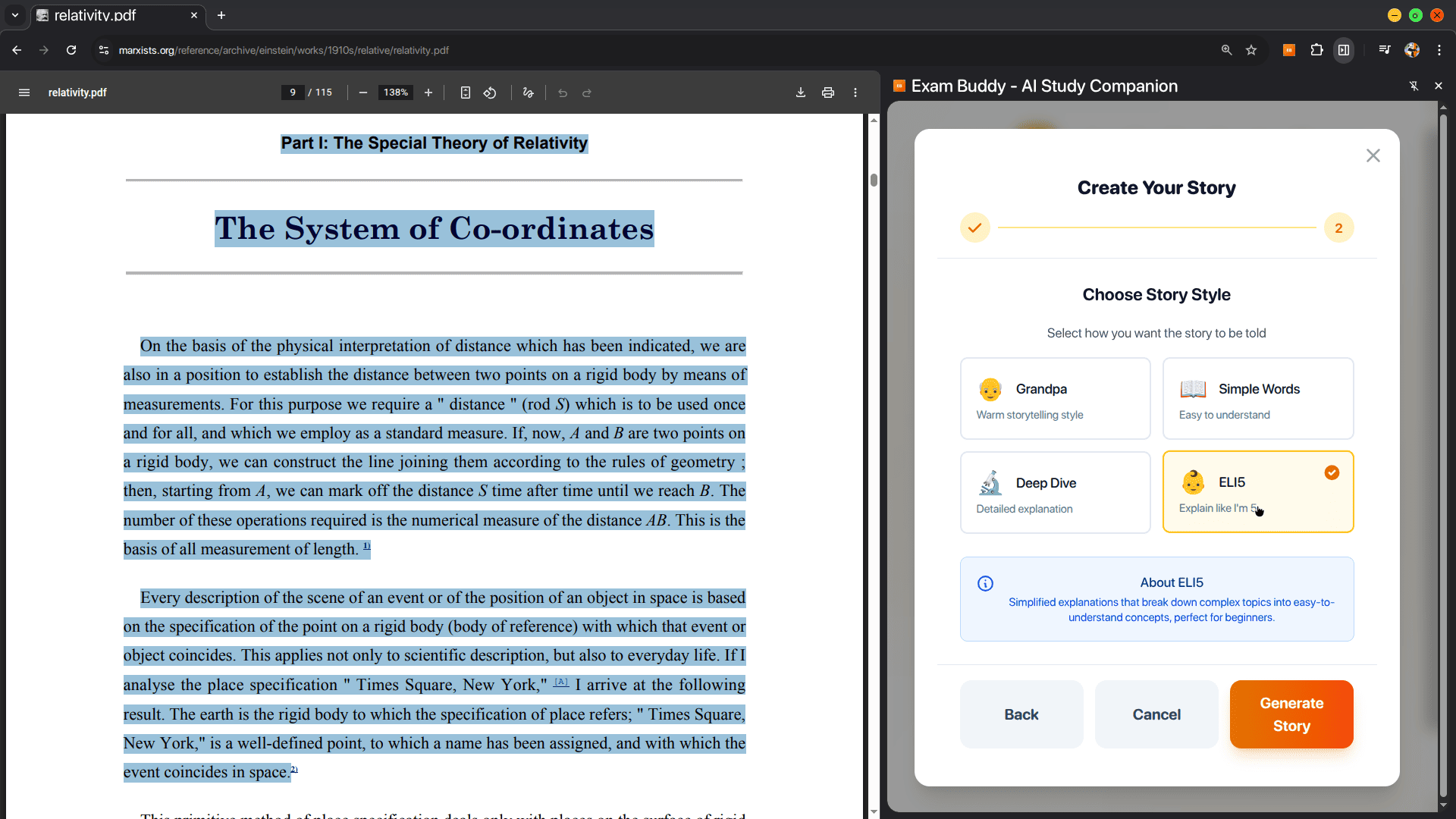Go Back to previous story step
Viewport: 1456px width, 819px height.
pyautogui.click(x=1021, y=714)
